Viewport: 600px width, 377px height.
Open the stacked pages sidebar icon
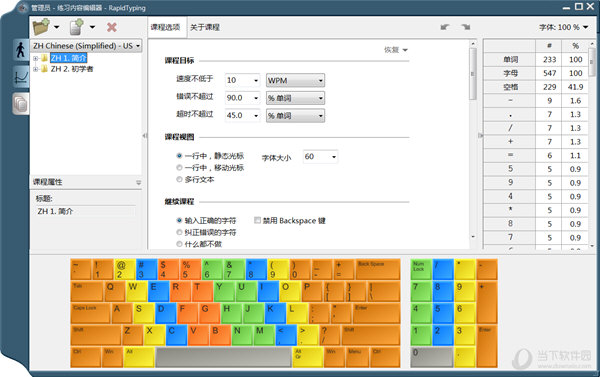pos(21,103)
